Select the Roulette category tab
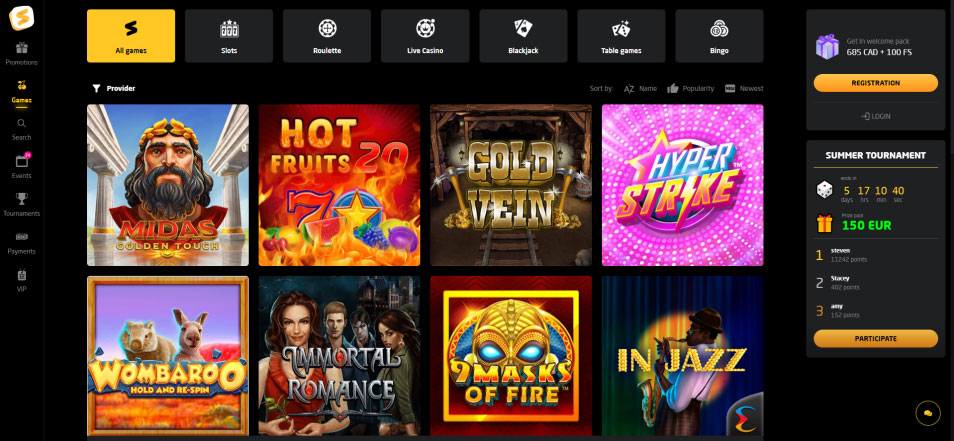954x441 pixels. pos(327,36)
